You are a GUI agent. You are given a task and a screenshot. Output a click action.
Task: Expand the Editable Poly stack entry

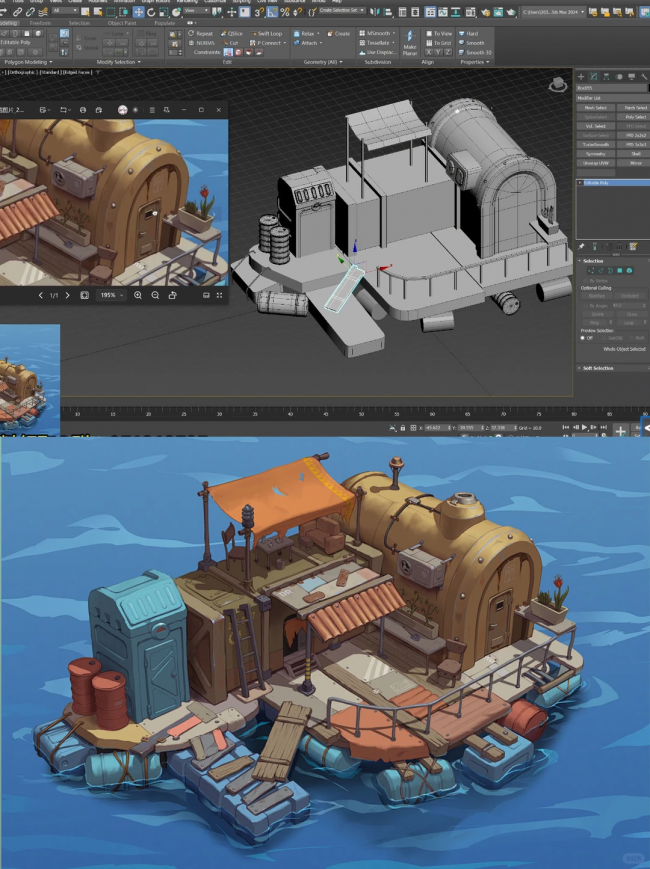tap(580, 183)
